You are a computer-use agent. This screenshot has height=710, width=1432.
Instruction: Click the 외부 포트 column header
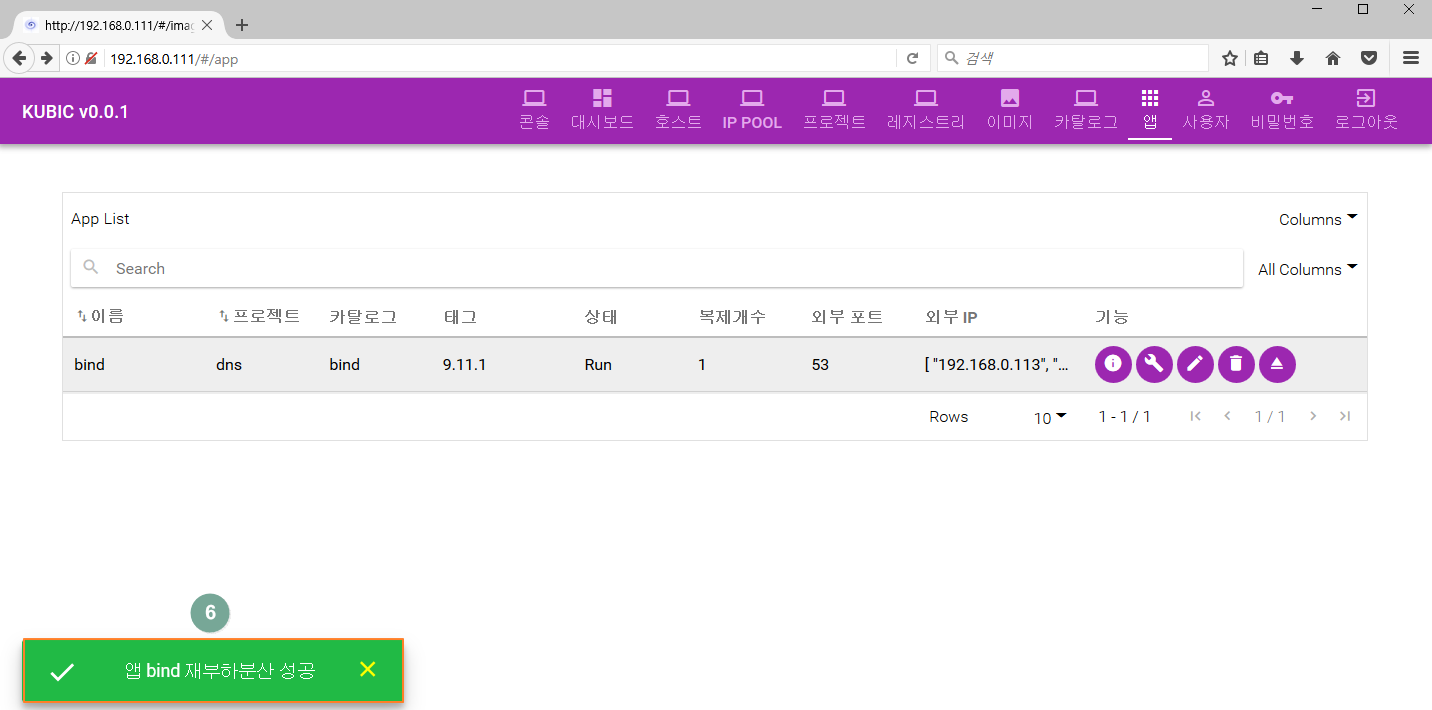[x=847, y=317]
